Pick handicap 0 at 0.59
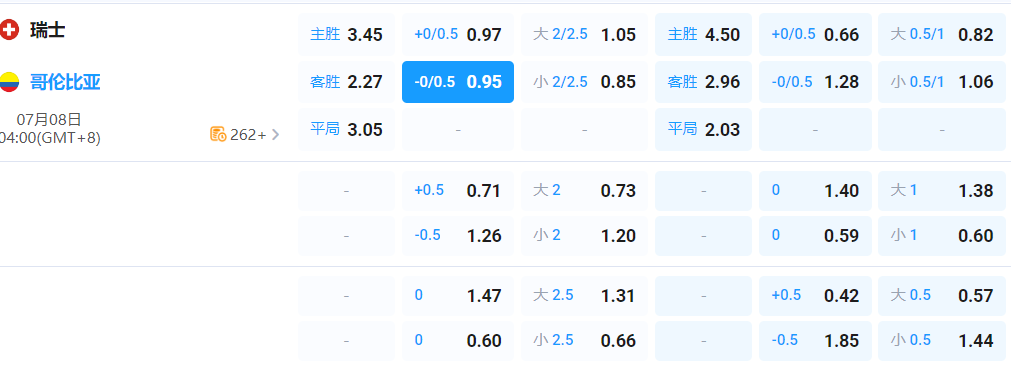 coord(815,236)
